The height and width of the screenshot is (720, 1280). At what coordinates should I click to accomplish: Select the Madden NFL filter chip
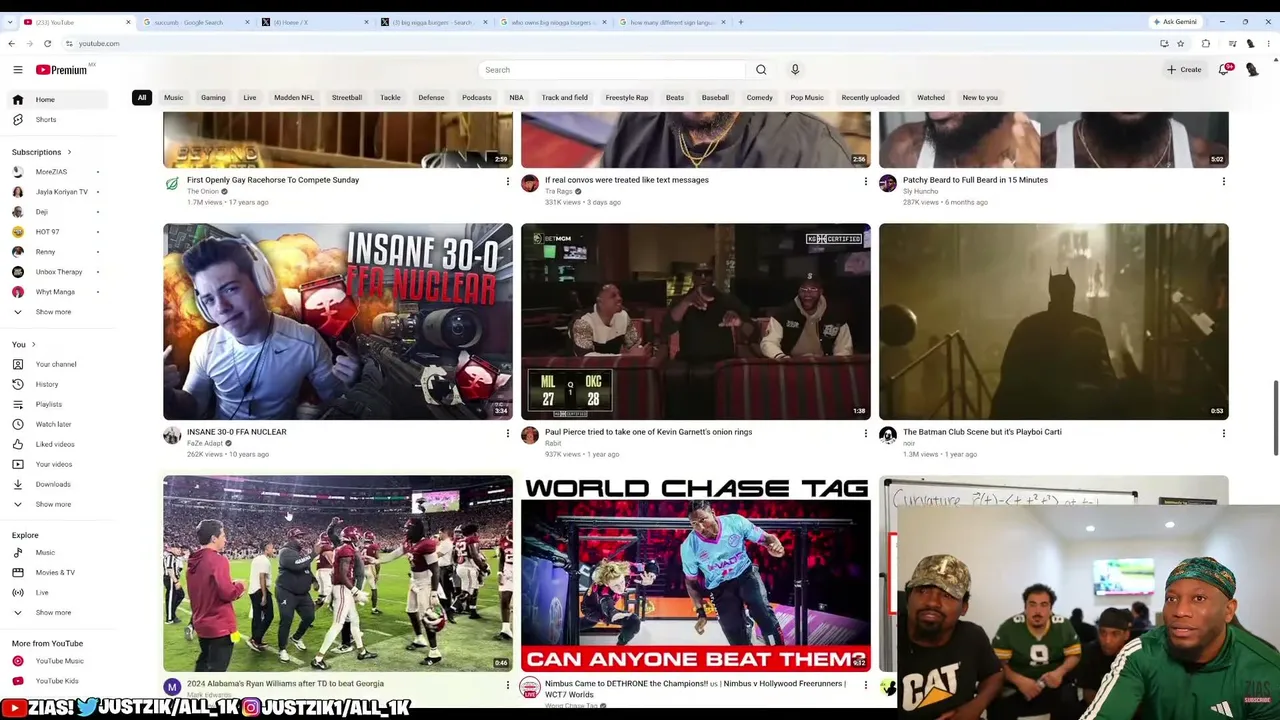point(294,98)
